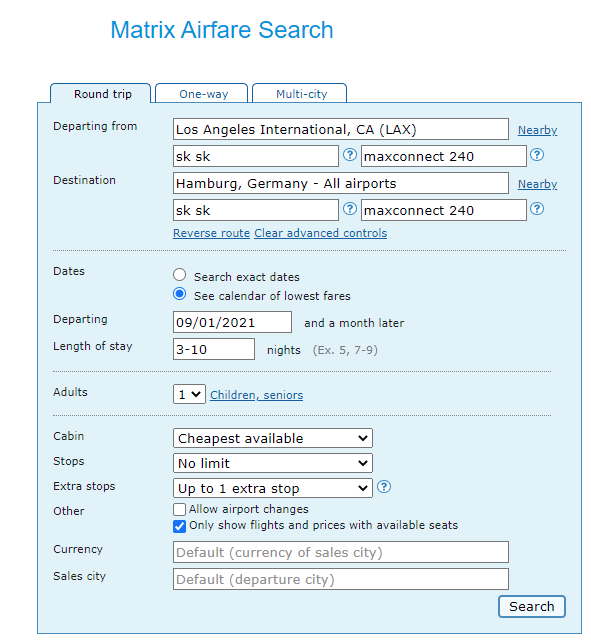
Task: Expand the Extra stops dropdown
Action: click(x=273, y=488)
